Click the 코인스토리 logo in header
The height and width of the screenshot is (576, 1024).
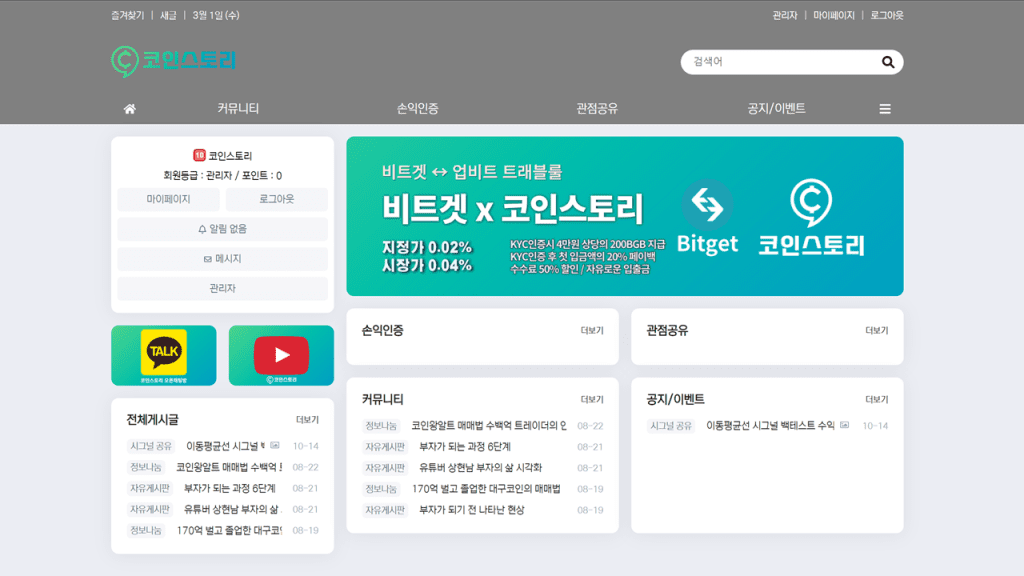coord(174,60)
